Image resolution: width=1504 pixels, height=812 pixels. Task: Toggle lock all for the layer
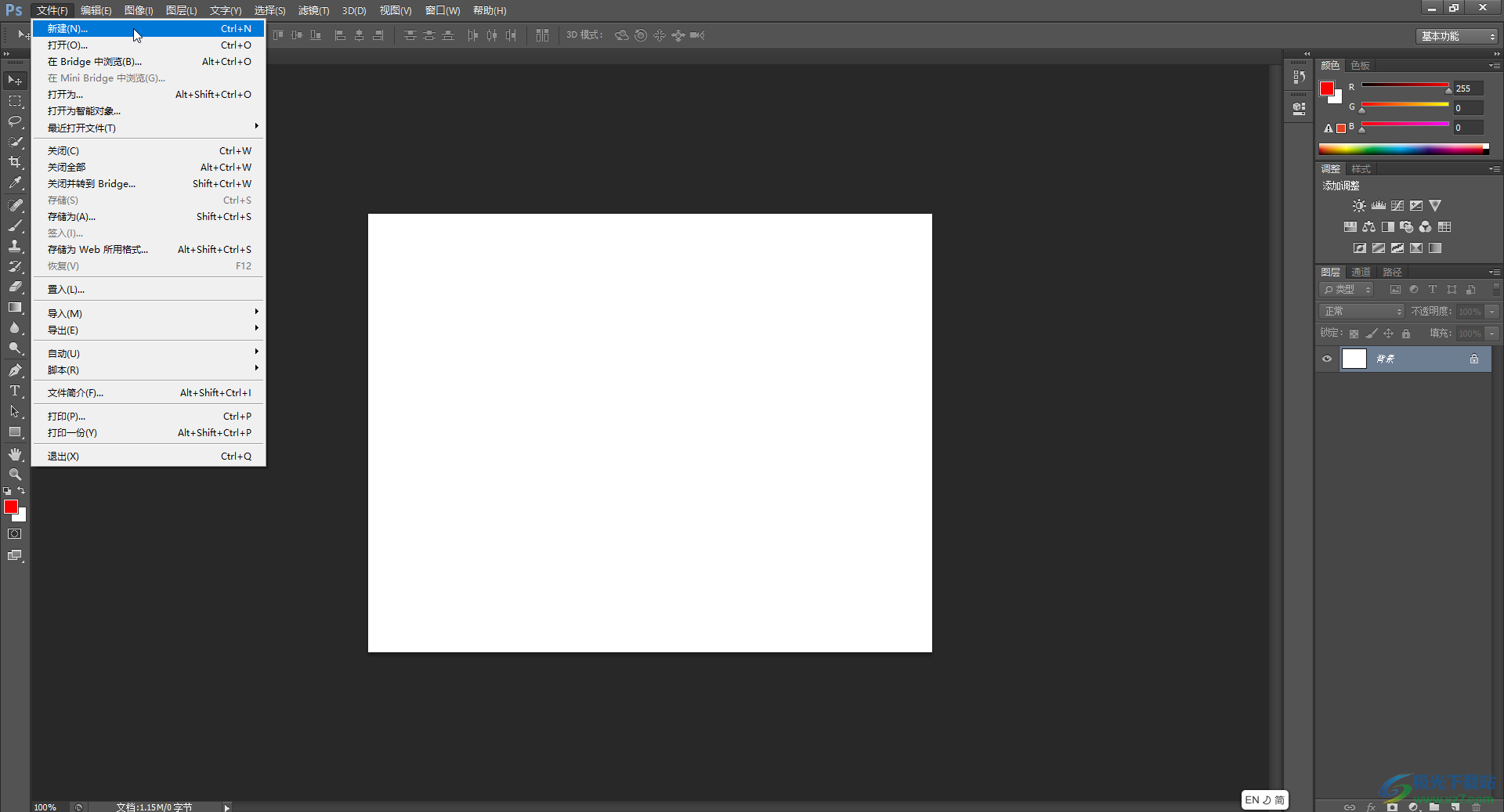1406,334
